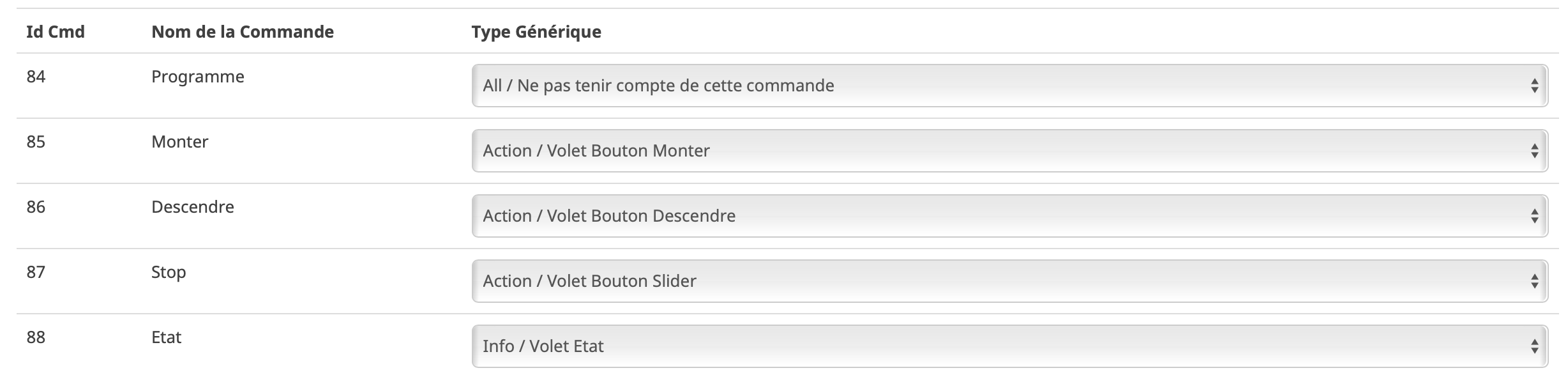Click the 'Type Générique' column header
Viewport: 1568px width, 391px height.
point(536,32)
